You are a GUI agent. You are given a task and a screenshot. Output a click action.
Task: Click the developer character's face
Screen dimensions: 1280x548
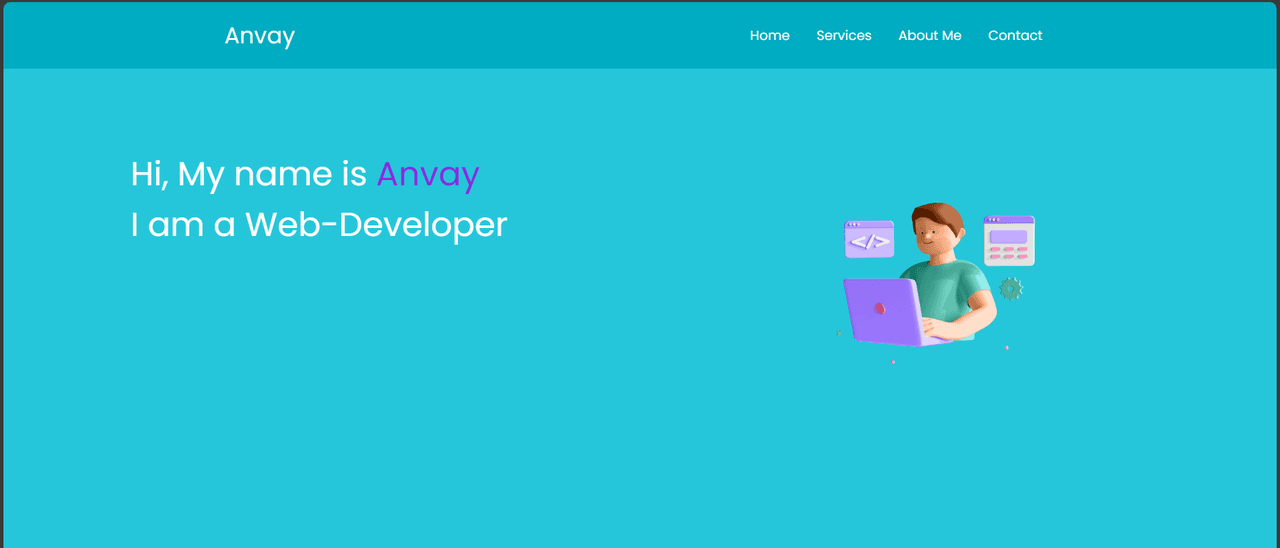[930, 237]
